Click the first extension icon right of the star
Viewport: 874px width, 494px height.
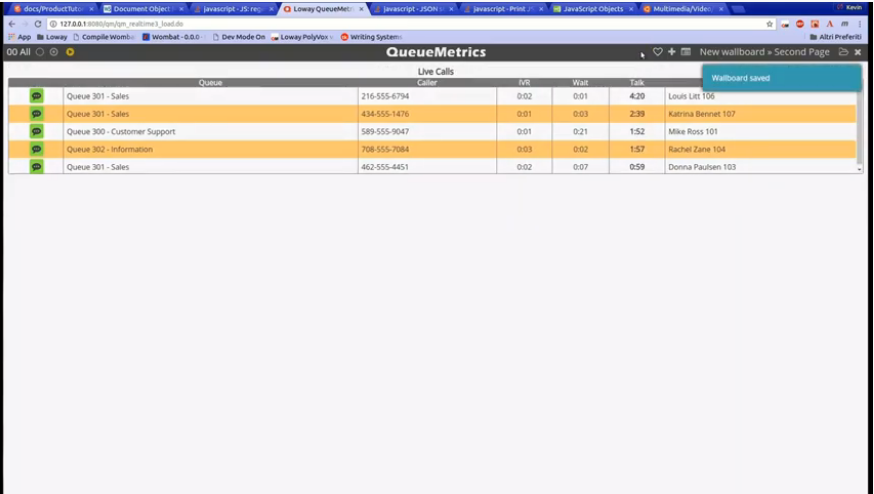point(785,24)
